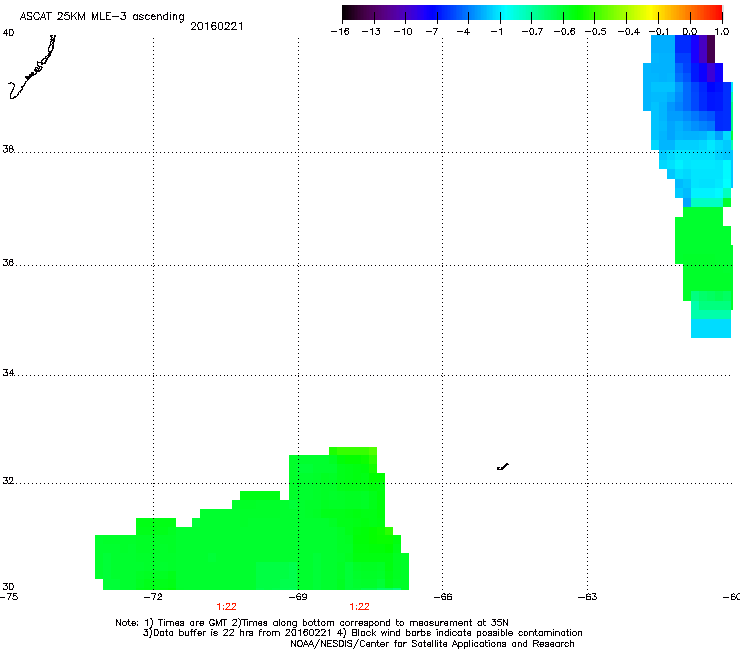
Task: Pick the -4 color scale label
Action: pyautogui.click(x=463, y=32)
